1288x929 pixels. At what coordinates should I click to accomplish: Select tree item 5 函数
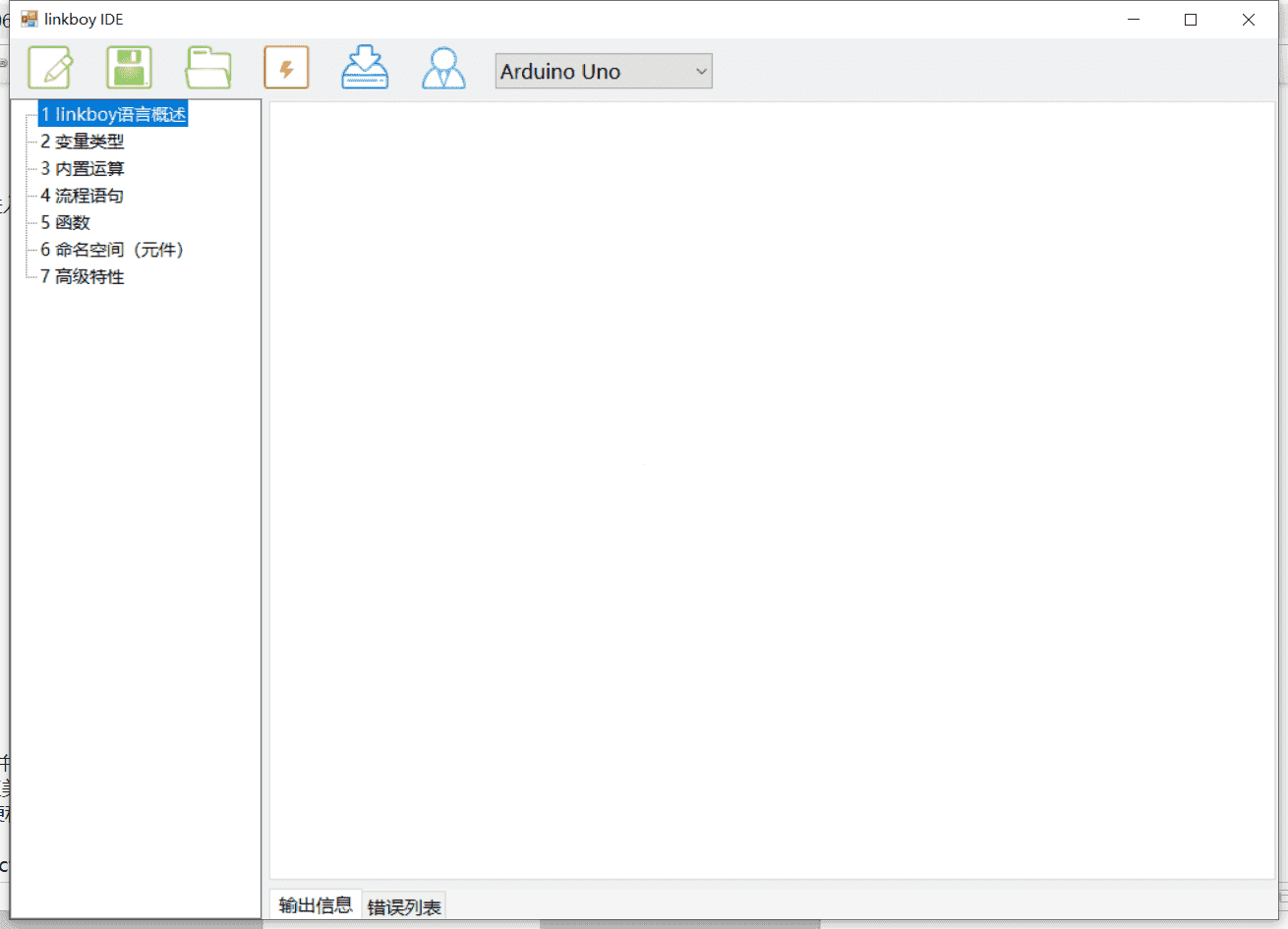pos(66,222)
